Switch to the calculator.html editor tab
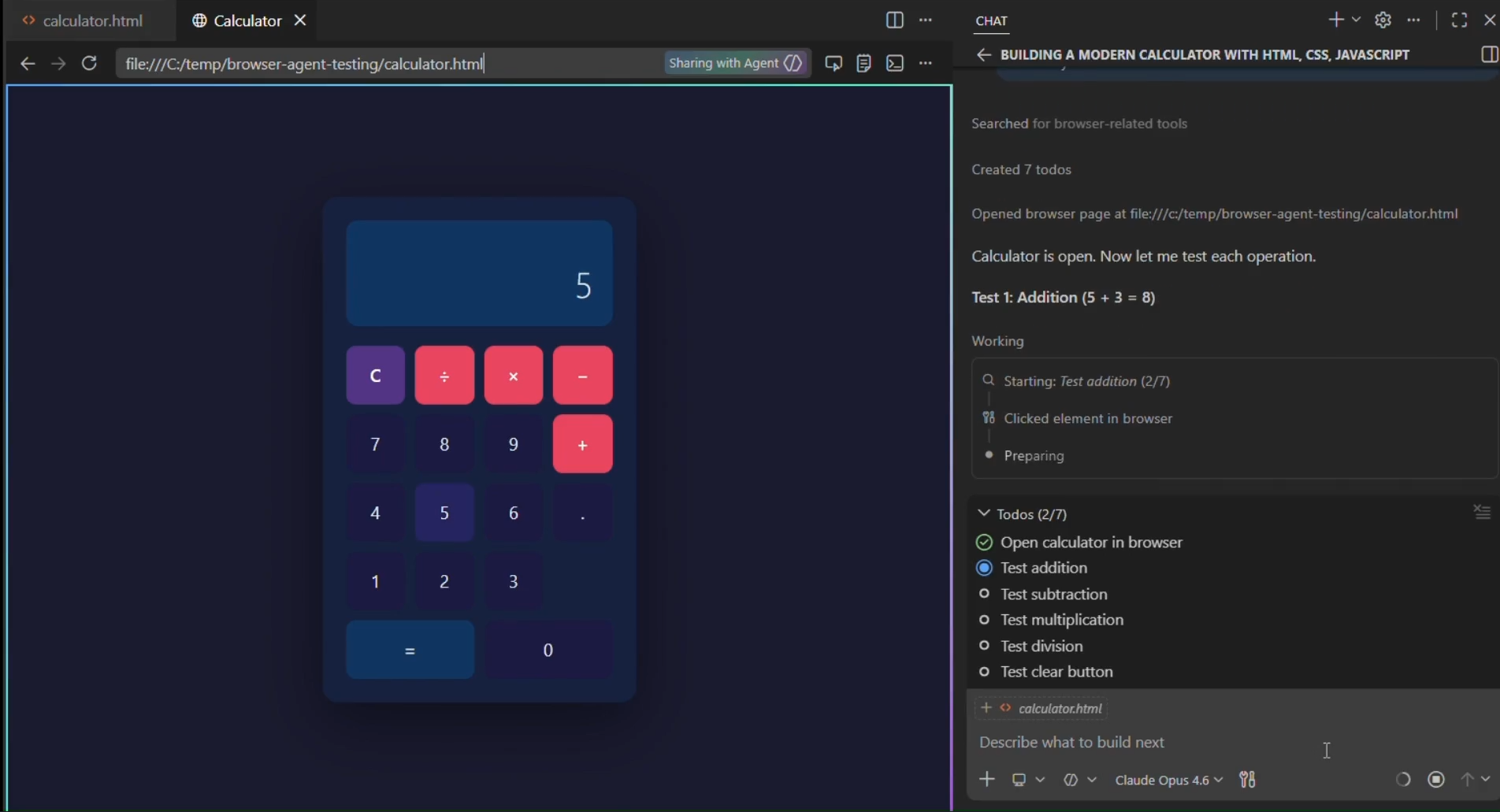Viewport: 1500px width, 812px height. coord(92,20)
